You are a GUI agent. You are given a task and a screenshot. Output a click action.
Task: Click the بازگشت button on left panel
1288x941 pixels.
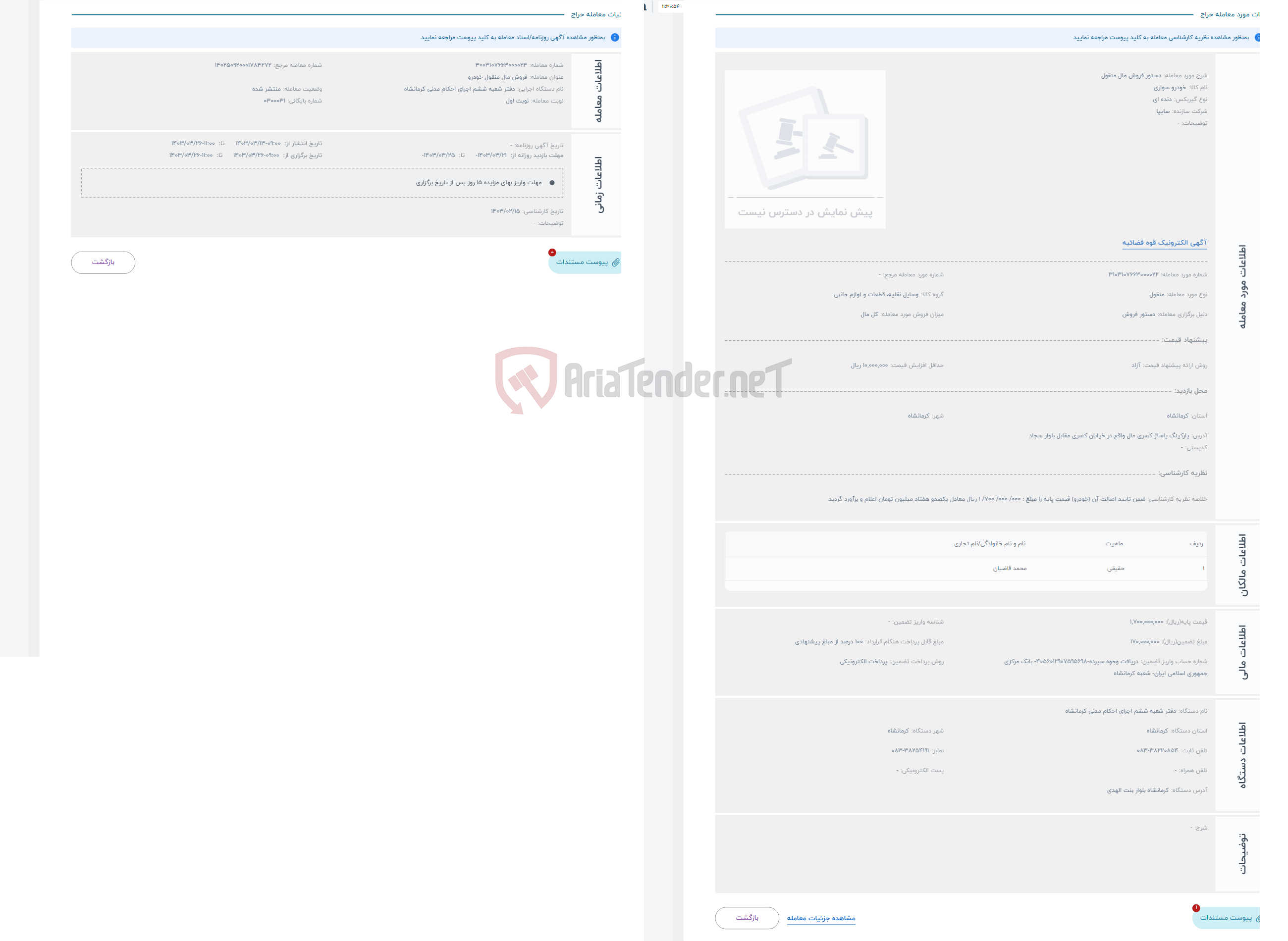point(103,262)
